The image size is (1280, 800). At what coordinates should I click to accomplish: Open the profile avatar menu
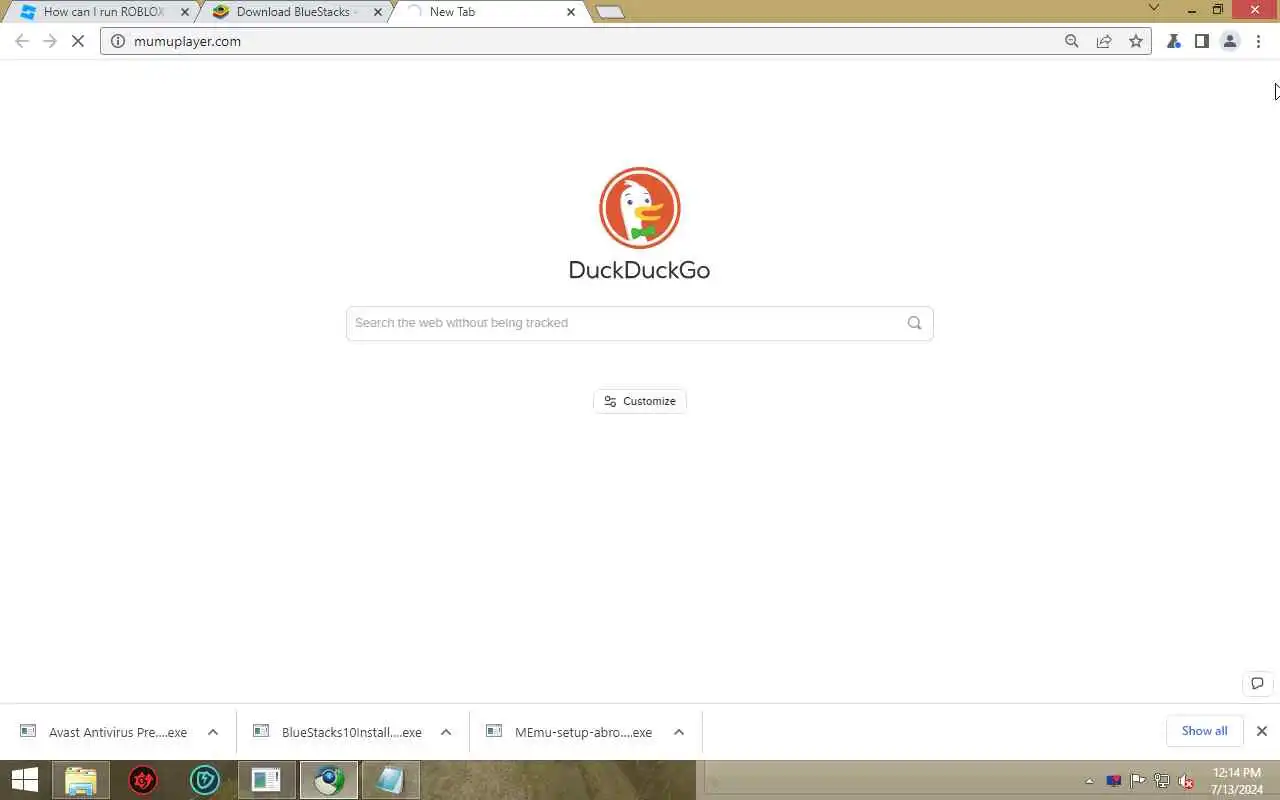(1230, 41)
